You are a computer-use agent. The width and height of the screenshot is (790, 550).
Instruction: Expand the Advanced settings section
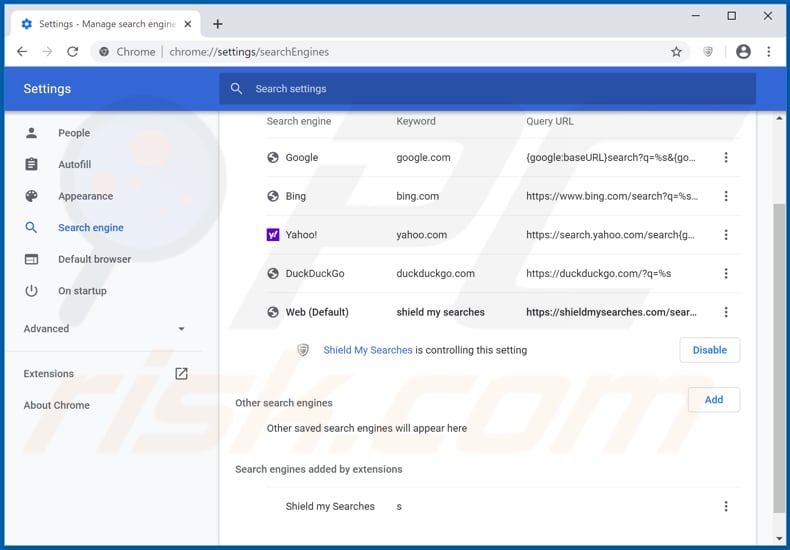coord(104,329)
